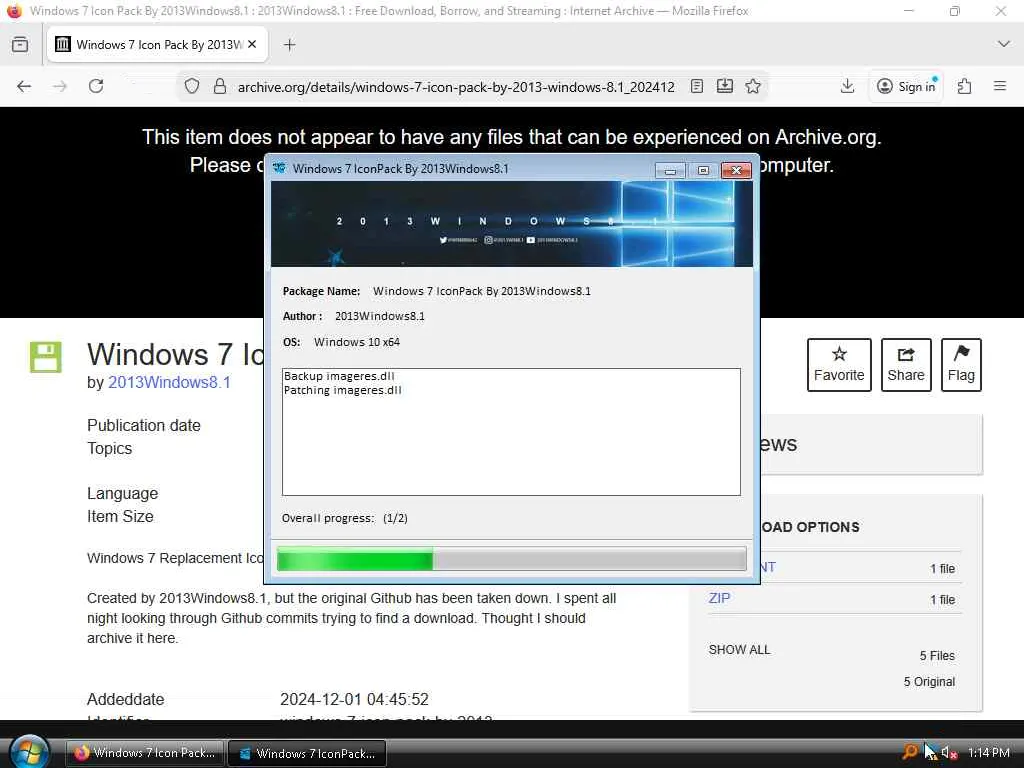Open 2013Windows8.1 uploader link
The width and height of the screenshot is (1024, 768).
169,383
